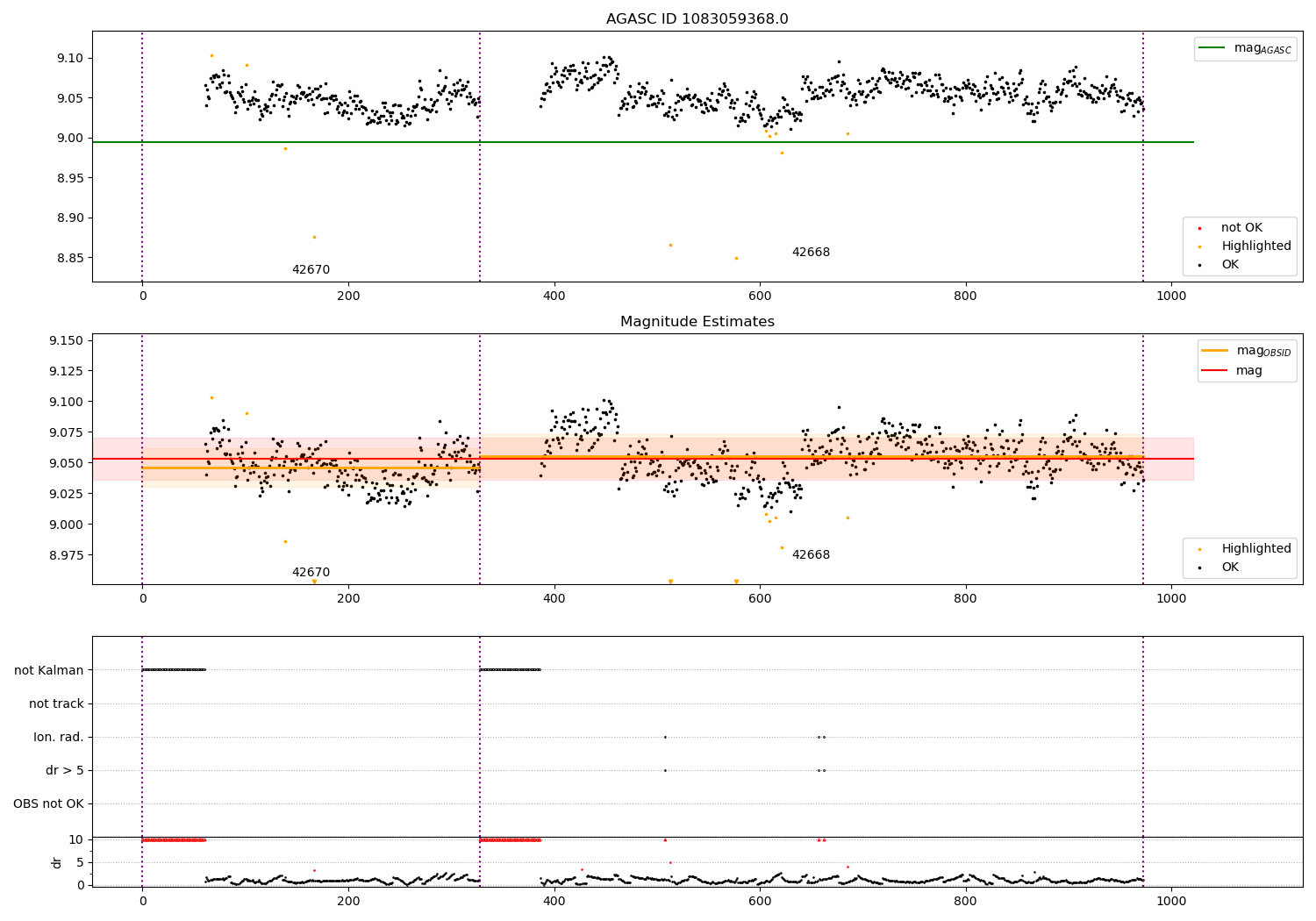Click the '5' tick on the dr axis
Screen dimensions: 1316x921
[x=80, y=862]
